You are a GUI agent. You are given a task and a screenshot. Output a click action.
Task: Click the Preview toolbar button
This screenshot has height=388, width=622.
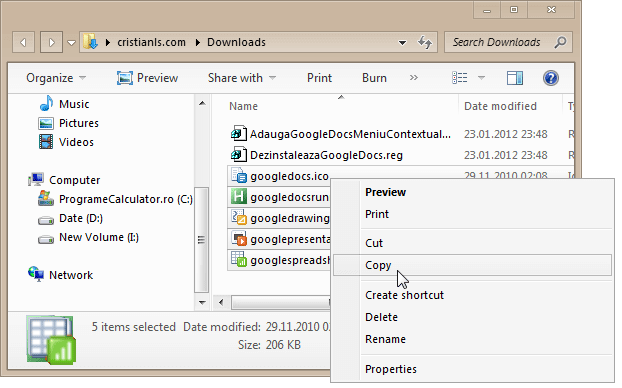tap(148, 78)
